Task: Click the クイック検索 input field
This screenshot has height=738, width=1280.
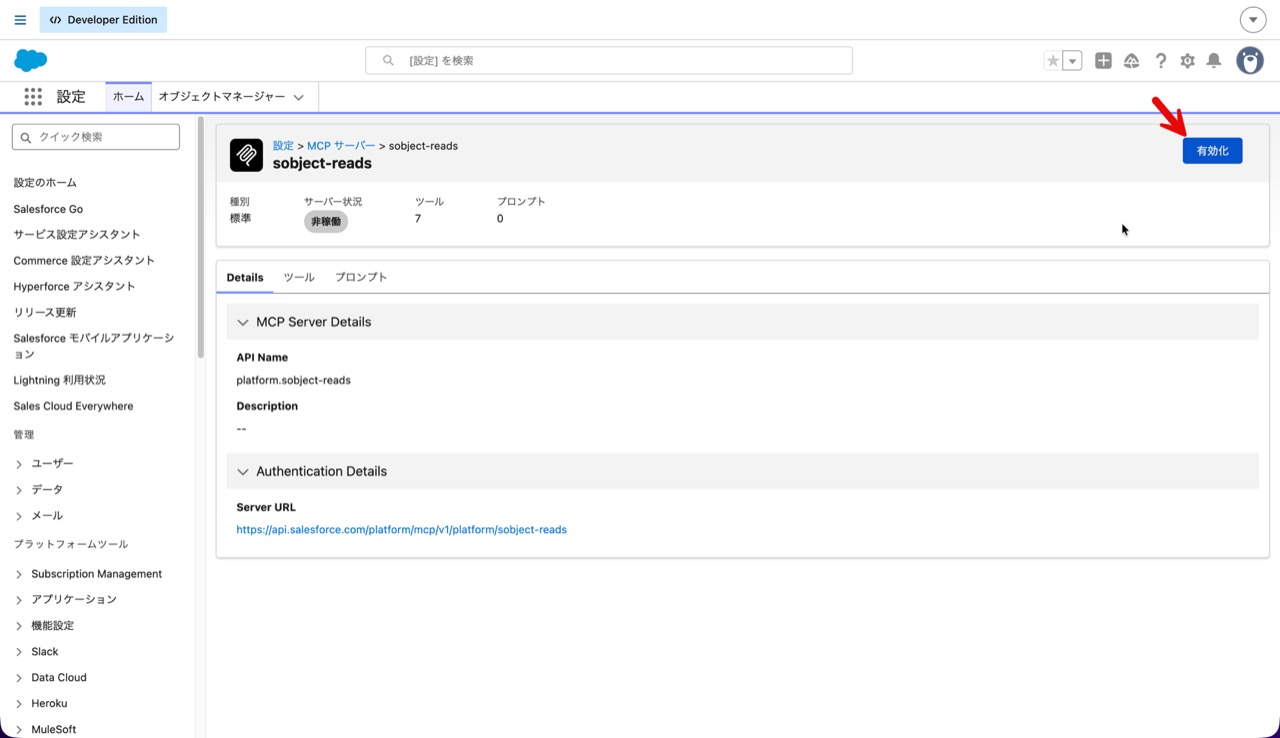Action: (96, 137)
